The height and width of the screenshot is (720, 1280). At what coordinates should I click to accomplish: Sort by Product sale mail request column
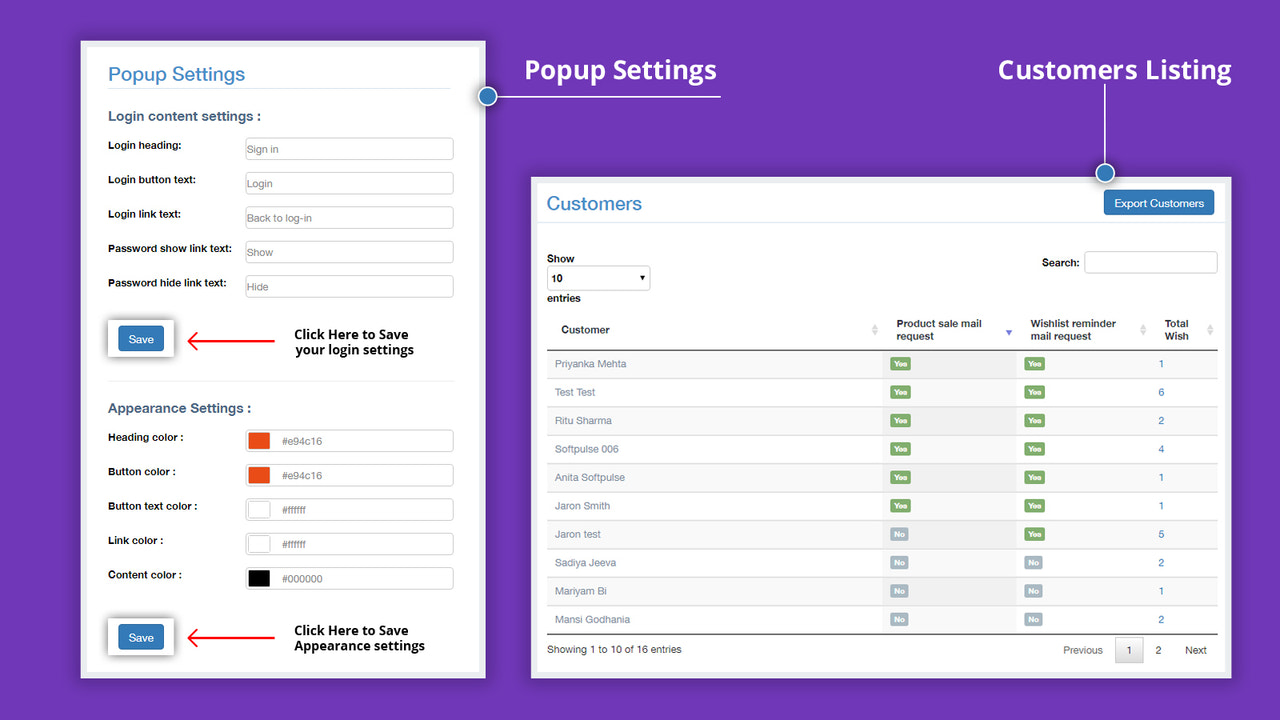coord(938,329)
